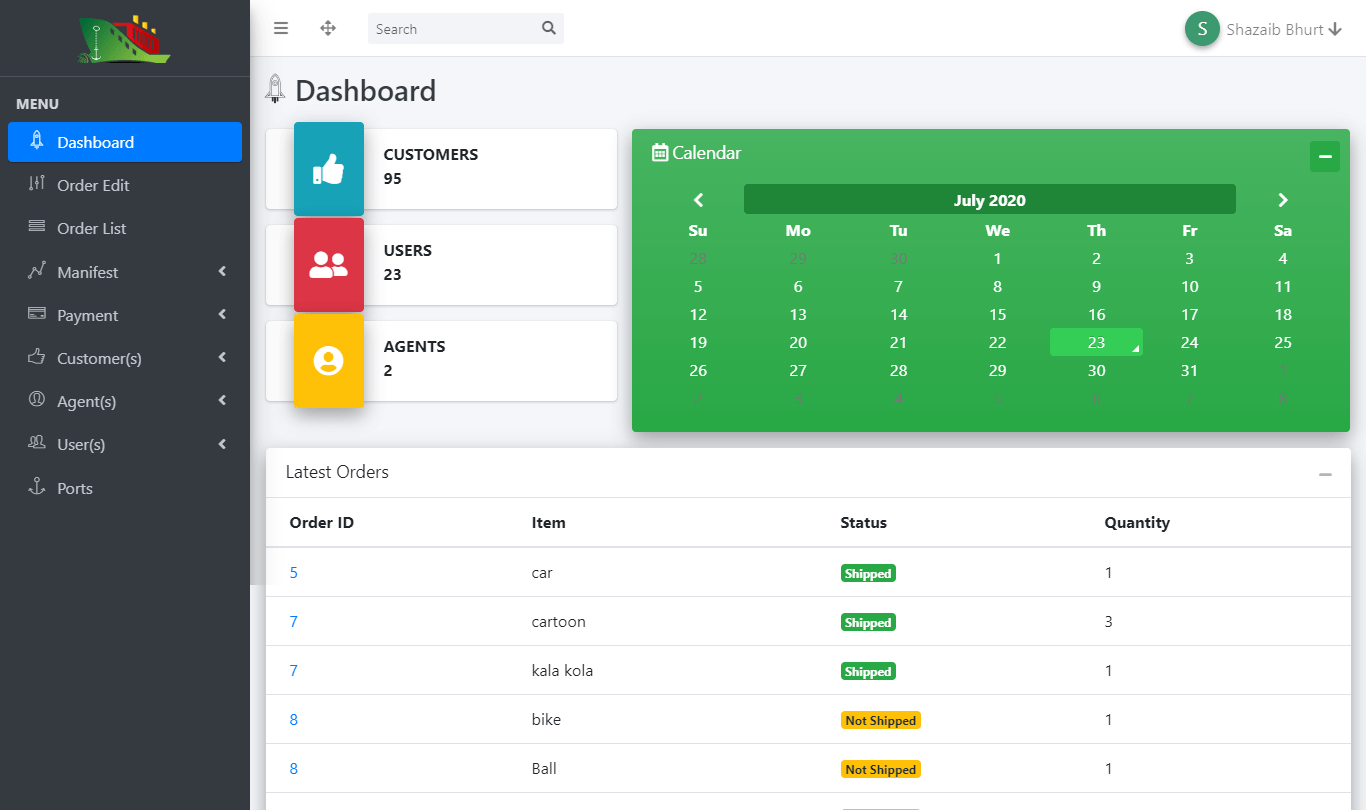The height and width of the screenshot is (810, 1366).
Task: Open order ID 7 link for kala kola
Action: pyautogui.click(x=294, y=671)
